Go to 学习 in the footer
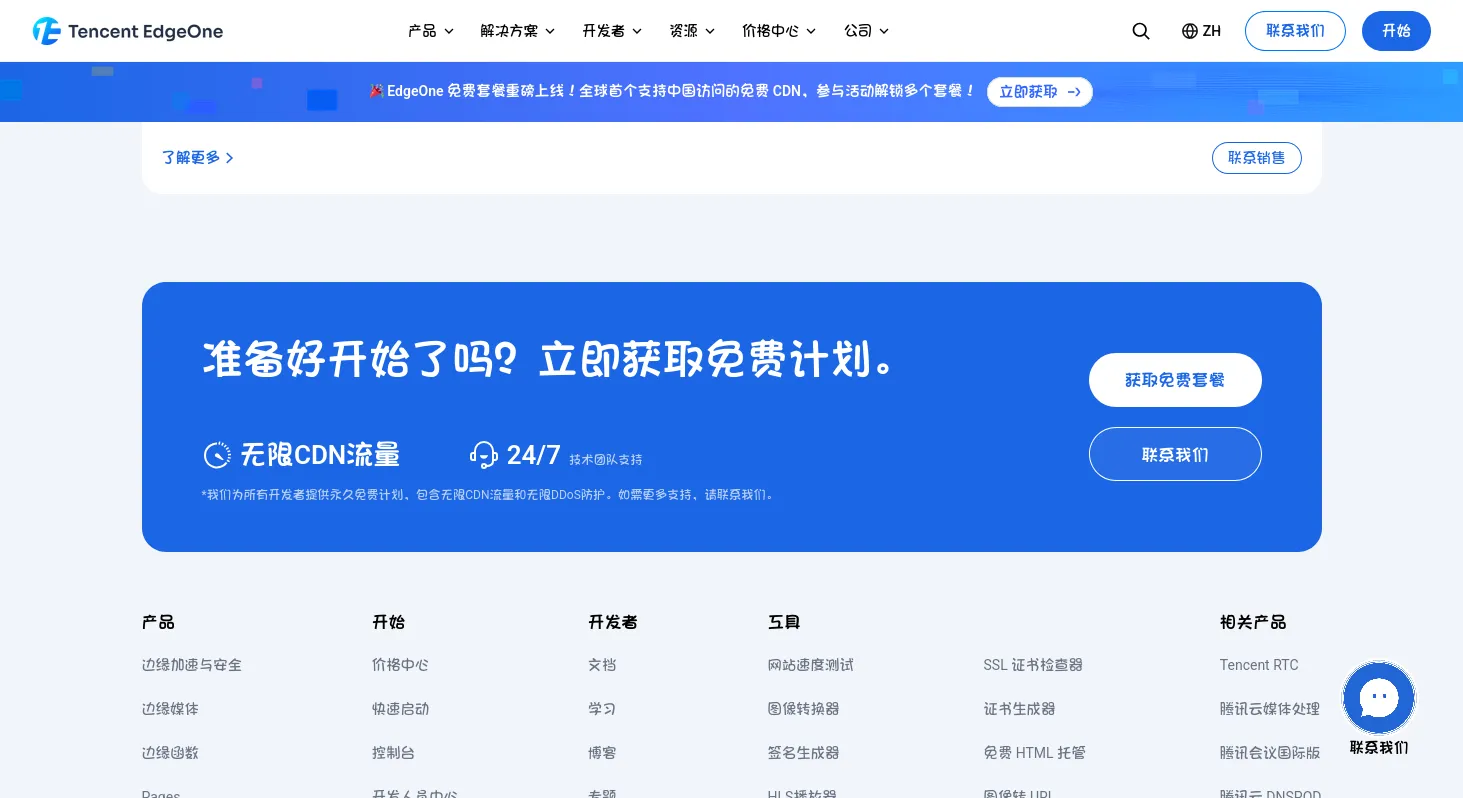Image resolution: width=1463 pixels, height=798 pixels. [602, 709]
